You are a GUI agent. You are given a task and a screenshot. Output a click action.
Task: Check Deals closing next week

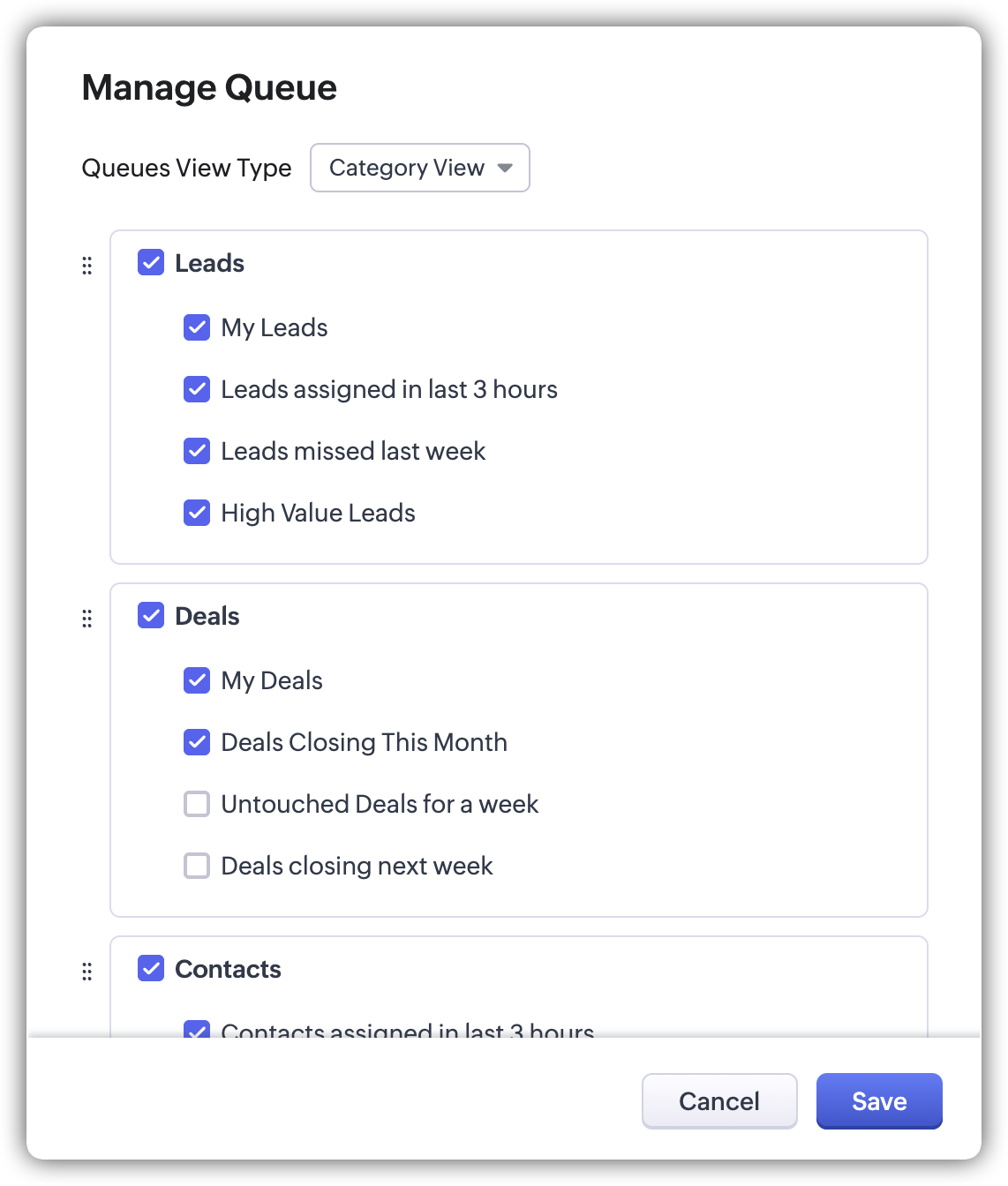pos(197,866)
